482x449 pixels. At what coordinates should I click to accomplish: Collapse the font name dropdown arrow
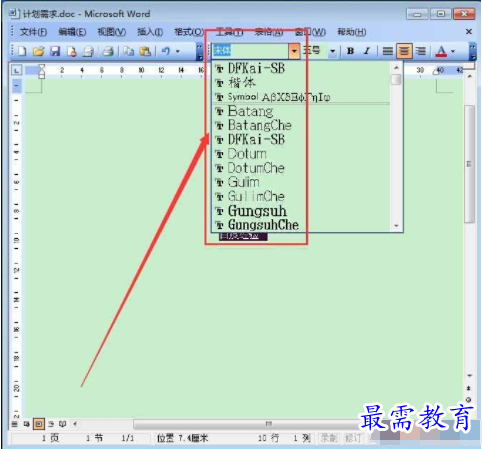[x=294, y=51]
